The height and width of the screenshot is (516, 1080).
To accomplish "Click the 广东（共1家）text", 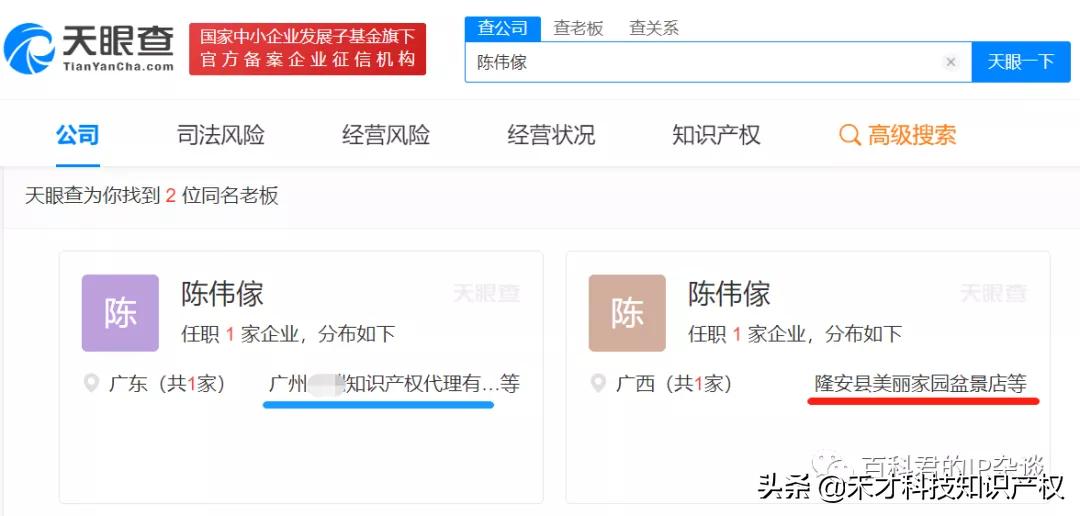I will [167, 384].
